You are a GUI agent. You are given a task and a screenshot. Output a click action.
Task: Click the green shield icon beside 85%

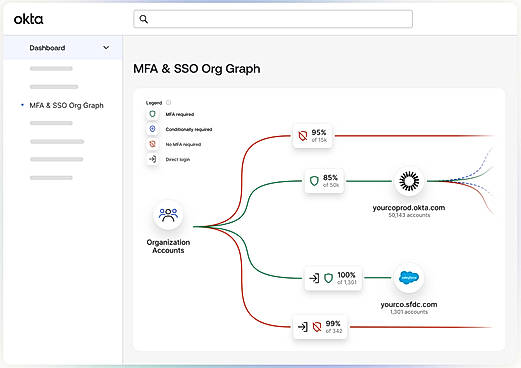coord(314,181)
